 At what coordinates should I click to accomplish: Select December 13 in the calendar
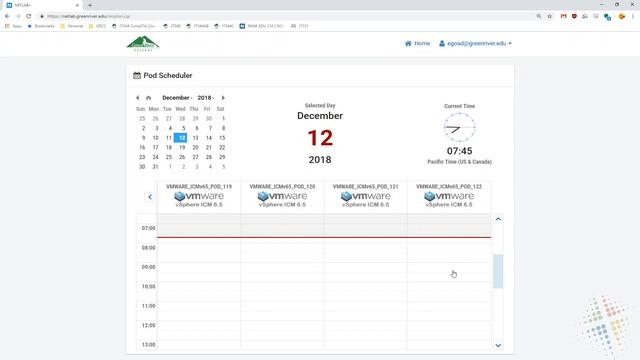(x=196, y=138)
